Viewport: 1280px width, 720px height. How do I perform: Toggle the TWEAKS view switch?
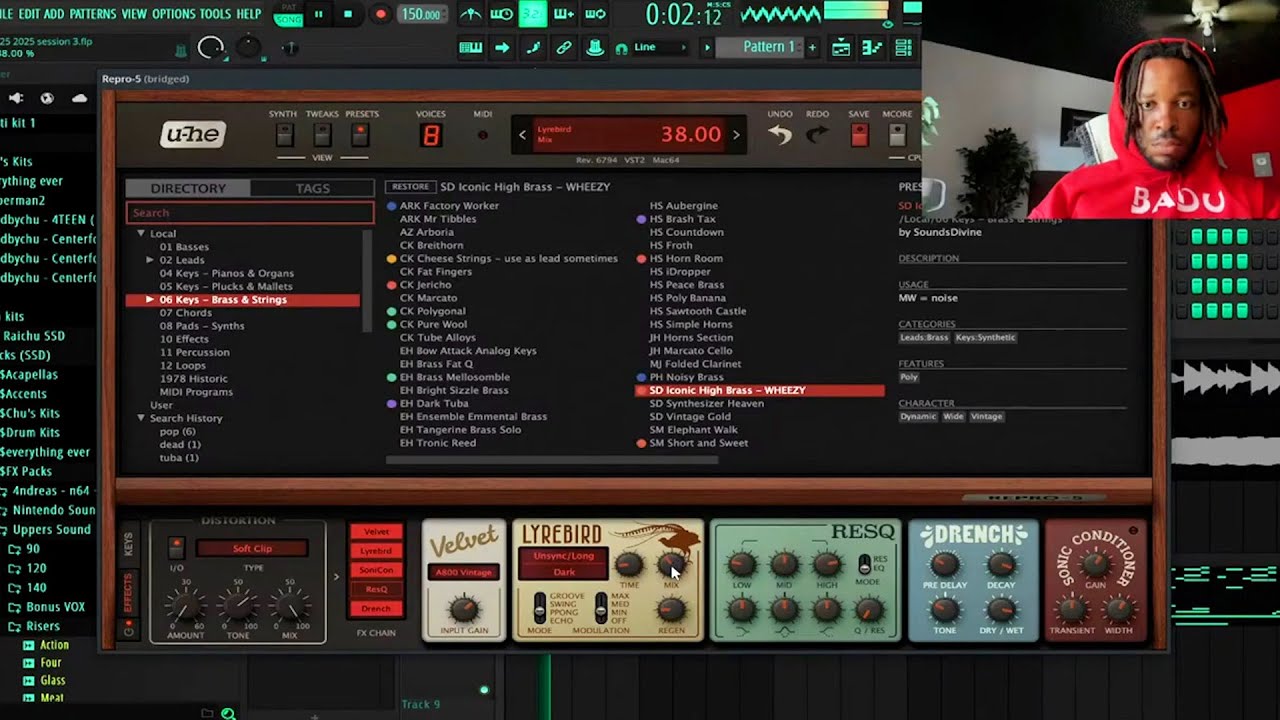[x=322, y=135]
